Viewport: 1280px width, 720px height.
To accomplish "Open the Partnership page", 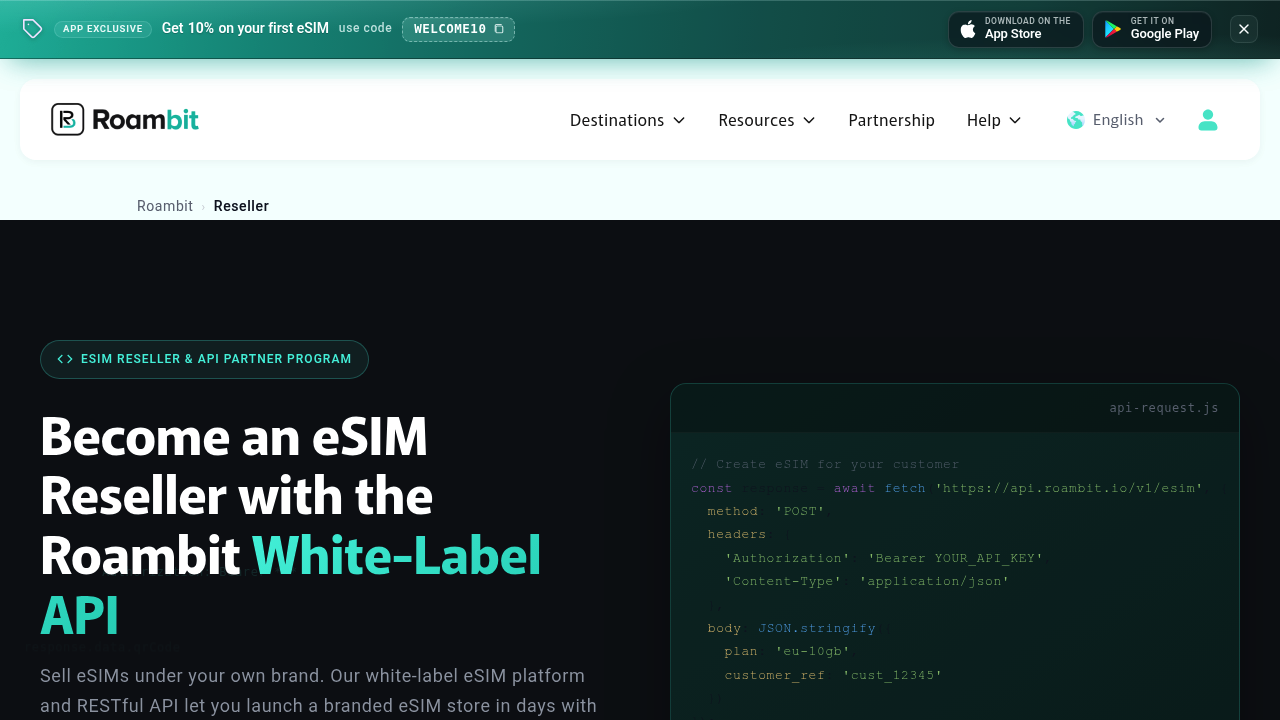I will [891, 120].
